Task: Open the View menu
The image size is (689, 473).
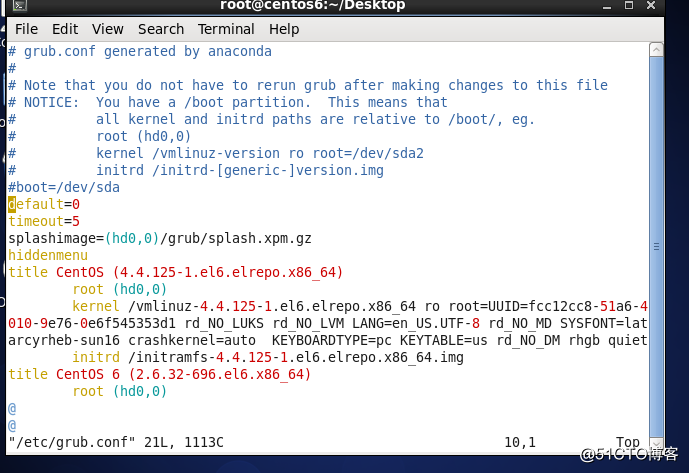Action: [x=108, y=29]
